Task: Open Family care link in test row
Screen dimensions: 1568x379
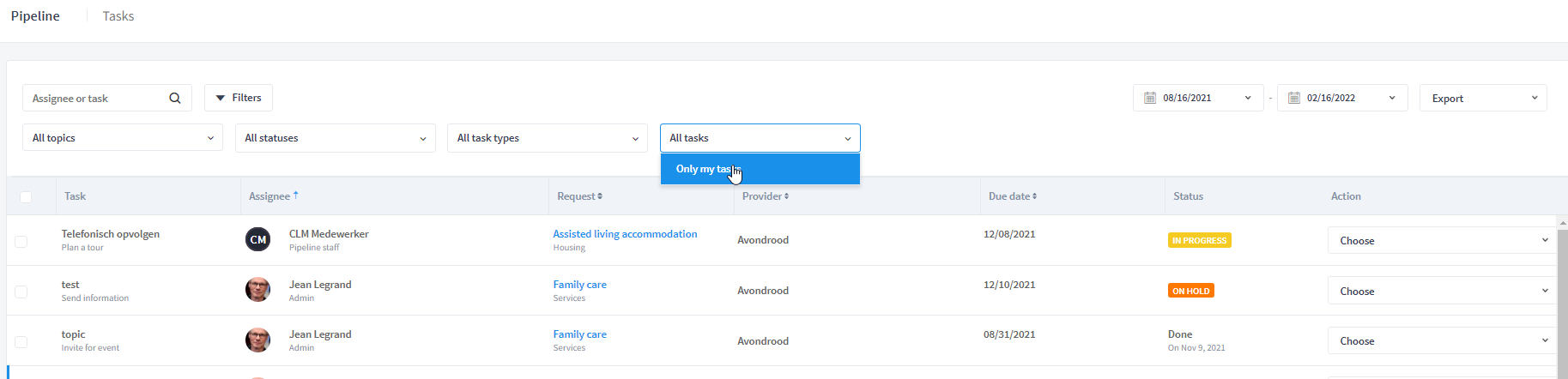Action: tap(579, 285)
